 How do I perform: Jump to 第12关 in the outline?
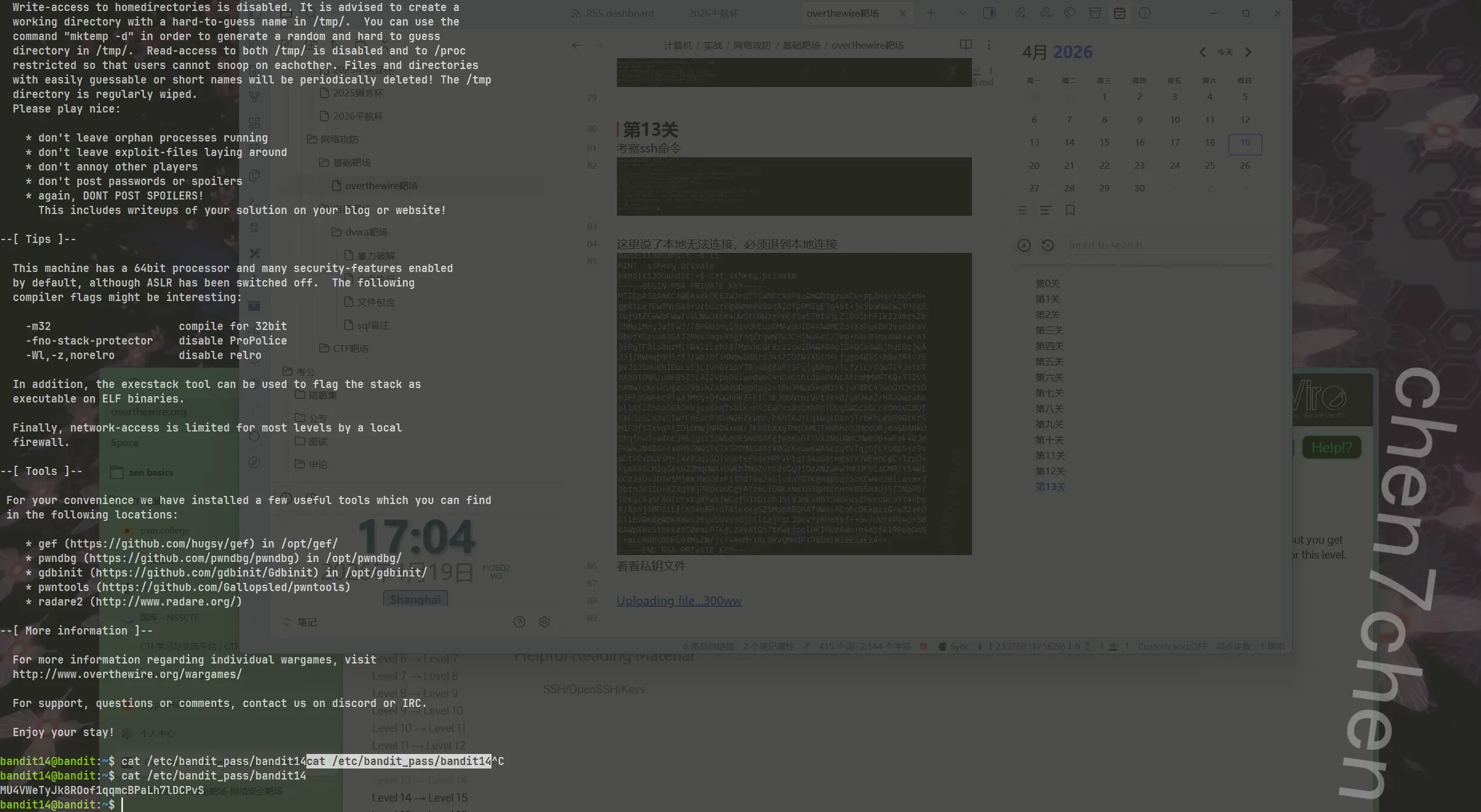[1050, 472]
